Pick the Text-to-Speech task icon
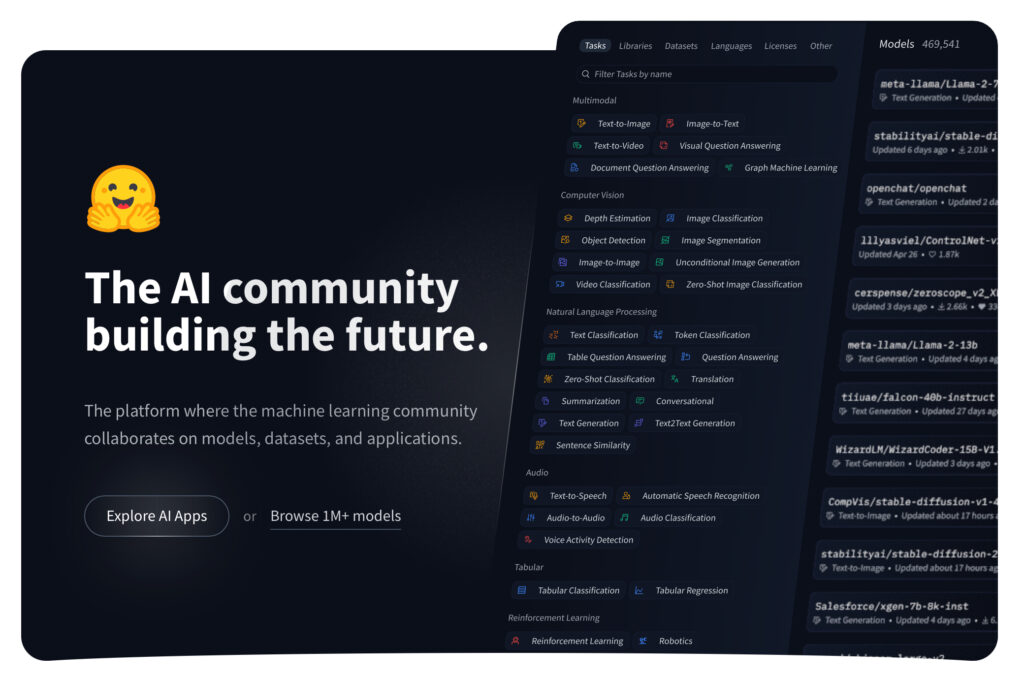This screenshot has height=679, width=1024. pyautogui.click(x=534, y=496)
